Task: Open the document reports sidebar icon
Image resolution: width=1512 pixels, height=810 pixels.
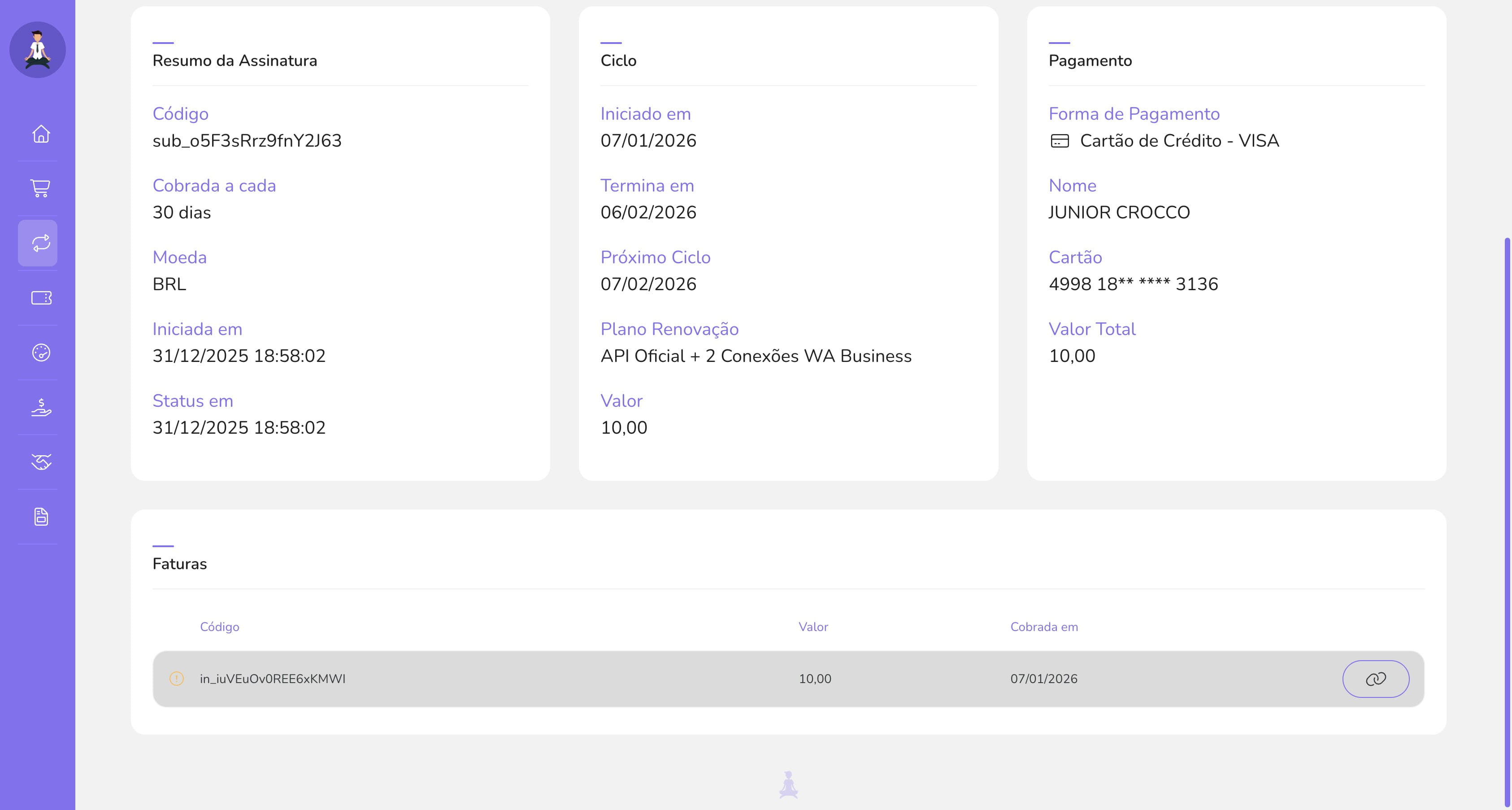Action: tap(40, 517)
